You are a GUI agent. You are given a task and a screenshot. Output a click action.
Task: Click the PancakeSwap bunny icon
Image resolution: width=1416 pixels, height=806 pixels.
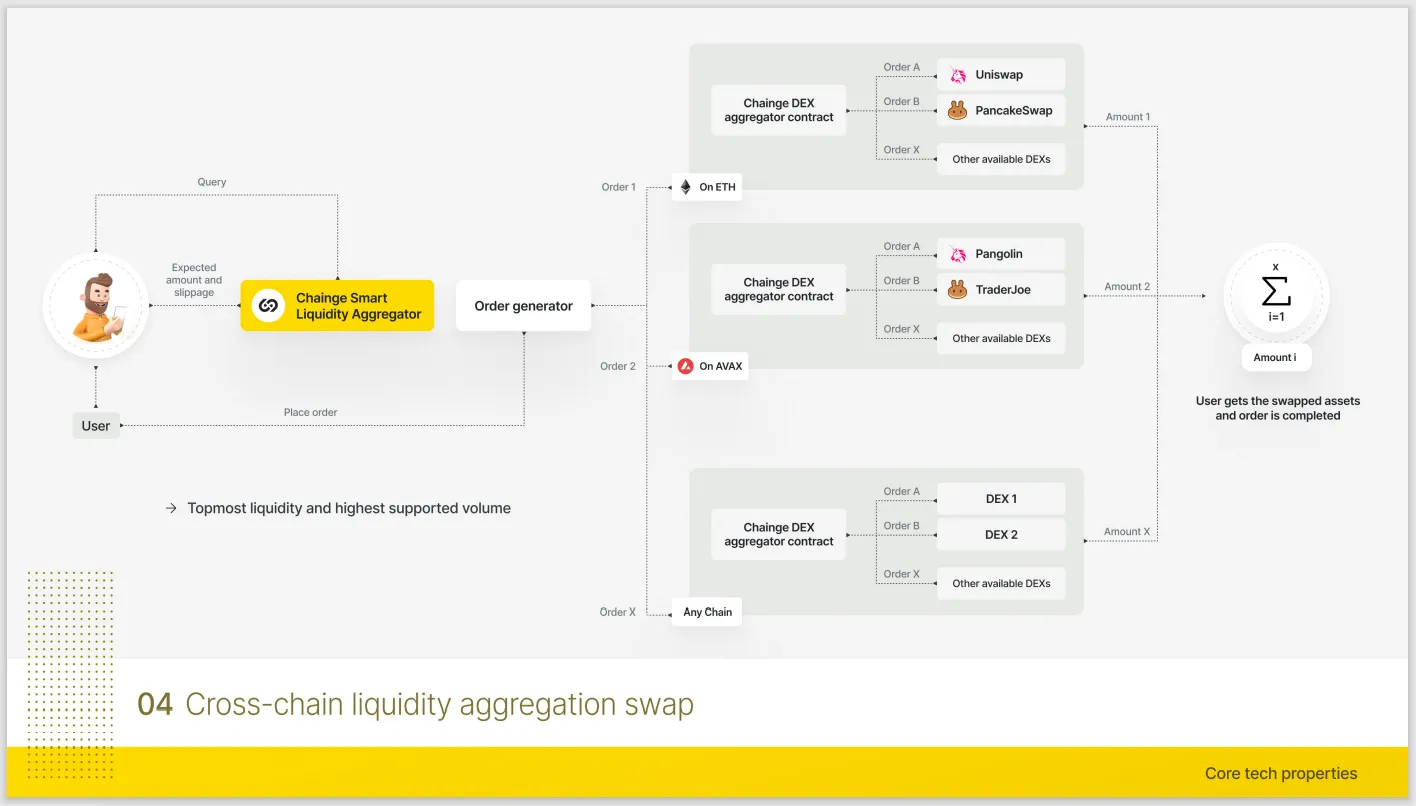[958, 111]
